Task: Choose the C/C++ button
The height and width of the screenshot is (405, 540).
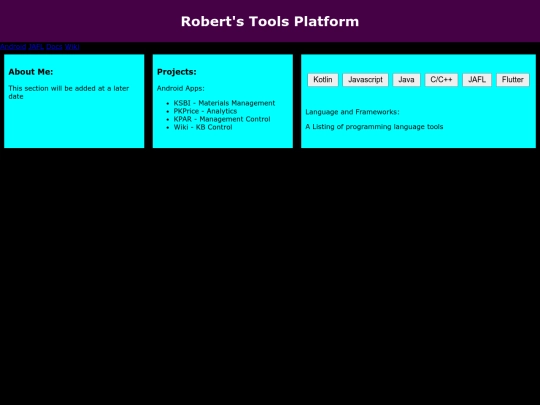Action: [x=441, y=80]
